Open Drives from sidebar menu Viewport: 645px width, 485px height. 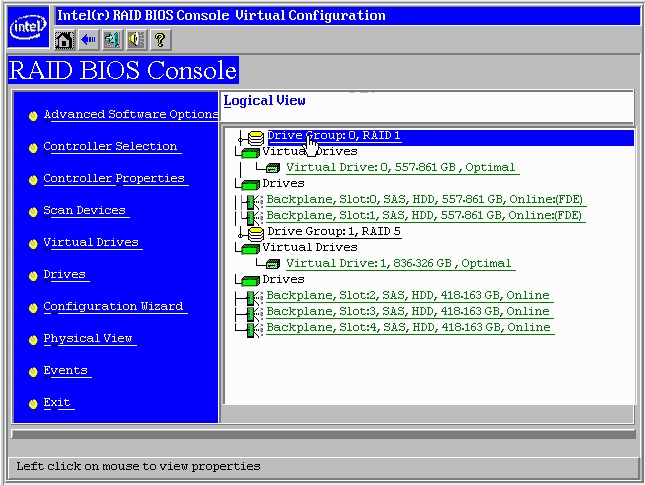tap(65, 274)
